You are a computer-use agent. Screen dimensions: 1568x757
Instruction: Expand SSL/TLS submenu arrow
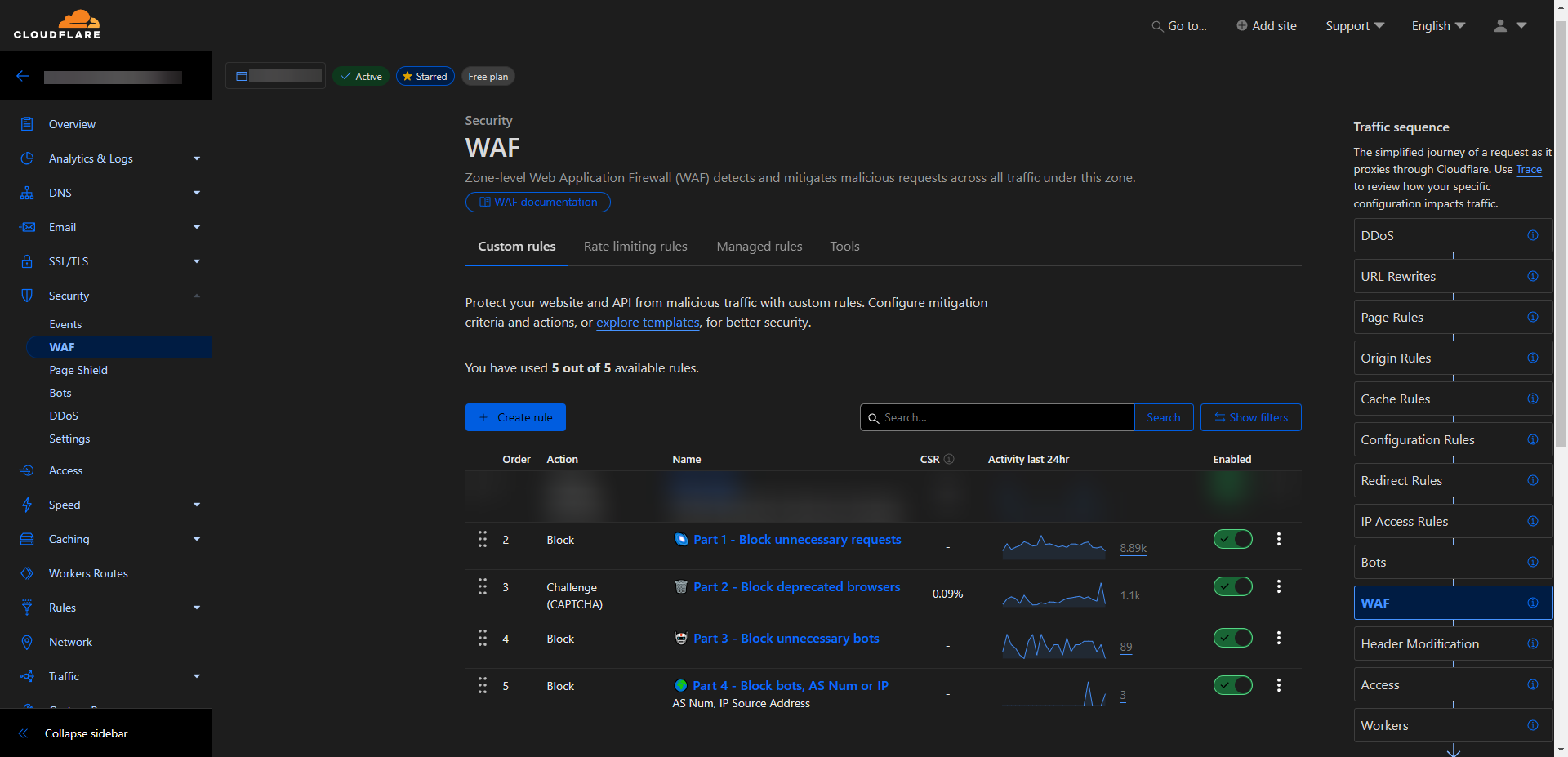(x=197, y=261)
